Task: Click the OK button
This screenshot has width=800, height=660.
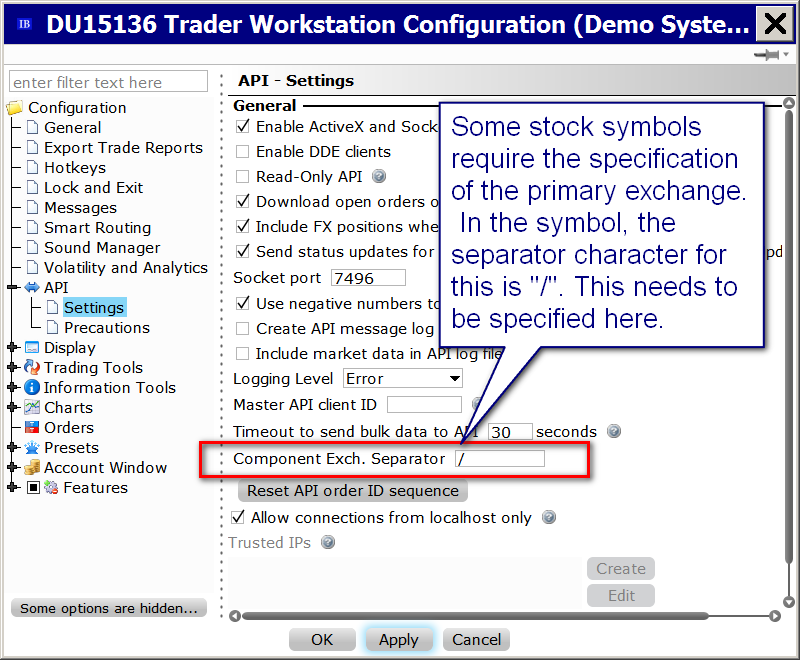Action: pos(322,640)
